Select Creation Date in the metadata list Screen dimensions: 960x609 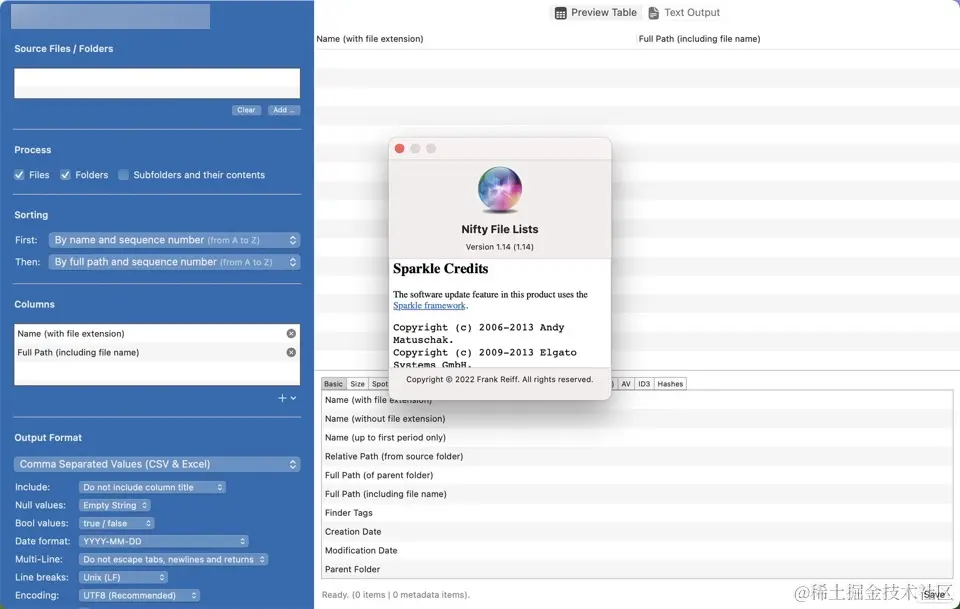click(637, 532)
